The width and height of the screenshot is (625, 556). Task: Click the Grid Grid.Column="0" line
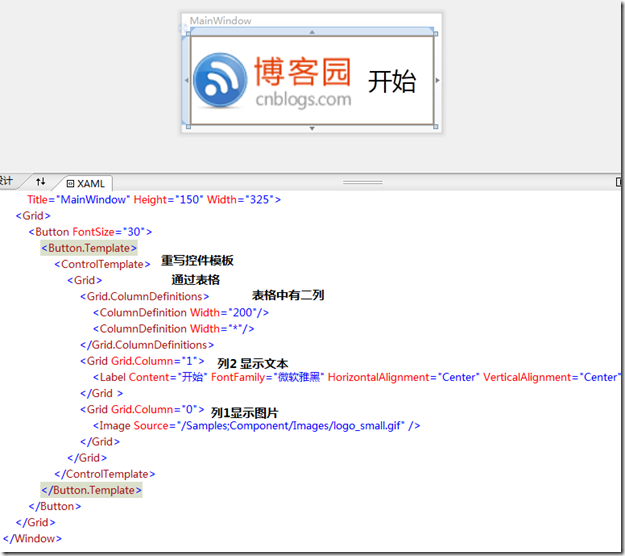pyautogui.click(x=142, y=409)
